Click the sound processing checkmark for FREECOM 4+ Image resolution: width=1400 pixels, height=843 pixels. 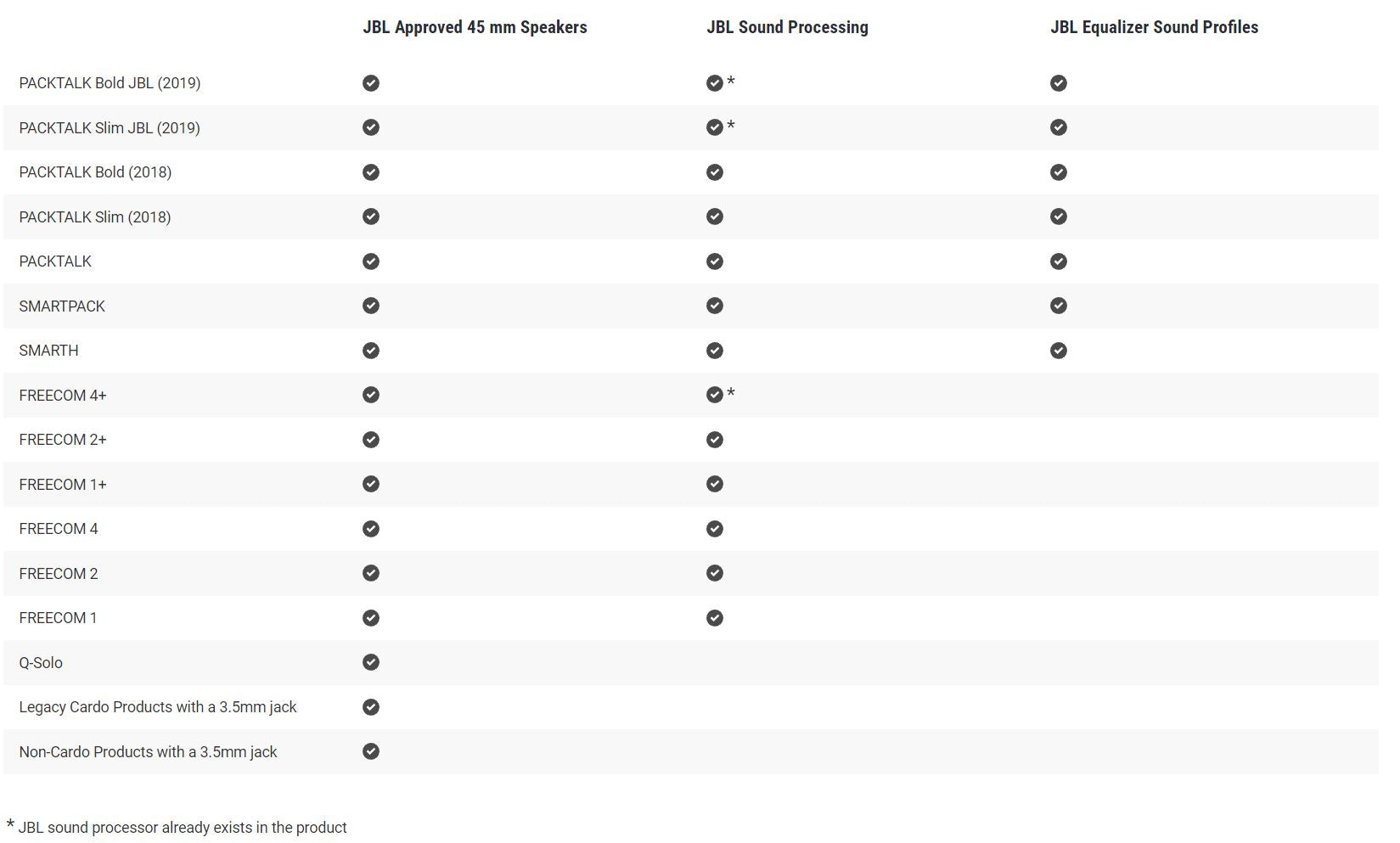(715, 395)
